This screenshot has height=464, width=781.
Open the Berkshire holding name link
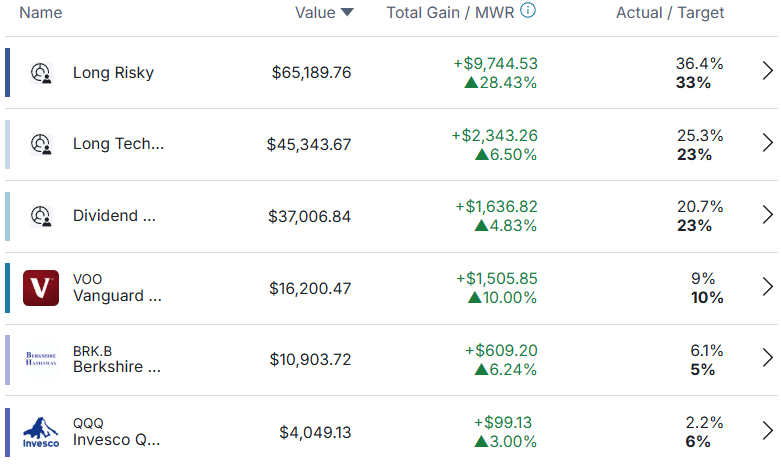coord(117,367)
